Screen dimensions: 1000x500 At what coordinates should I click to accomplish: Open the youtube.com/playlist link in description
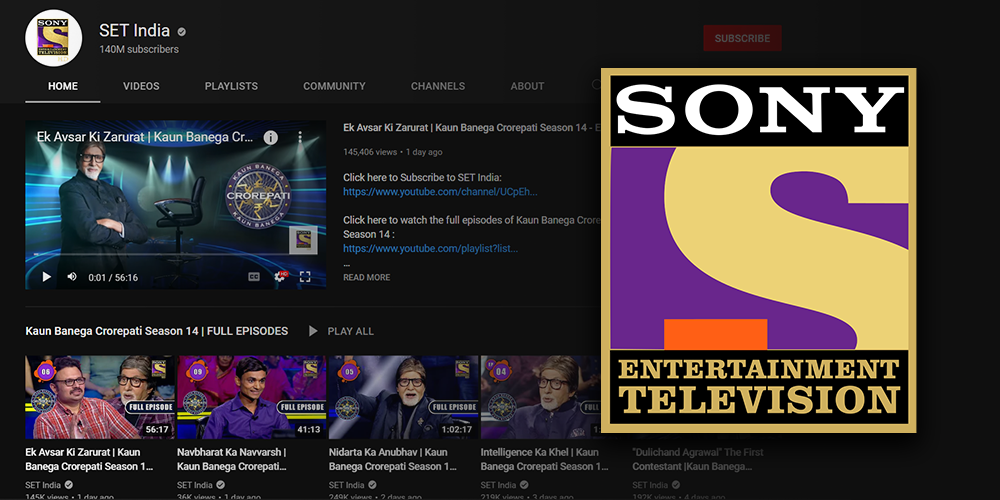(430, 248)
